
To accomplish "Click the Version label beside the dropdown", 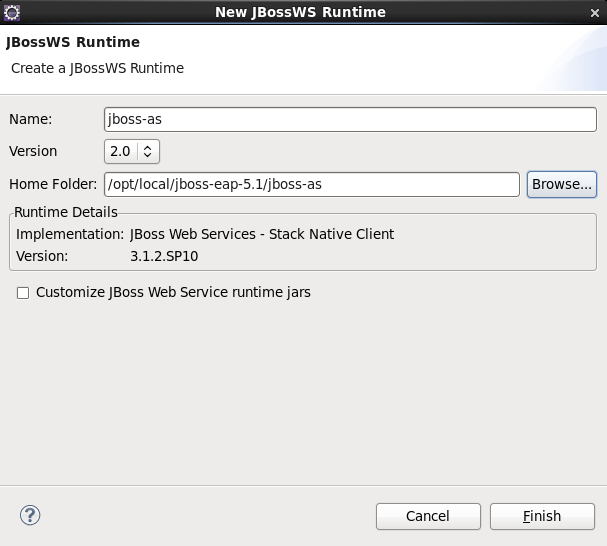I will [x=33, y=151].
